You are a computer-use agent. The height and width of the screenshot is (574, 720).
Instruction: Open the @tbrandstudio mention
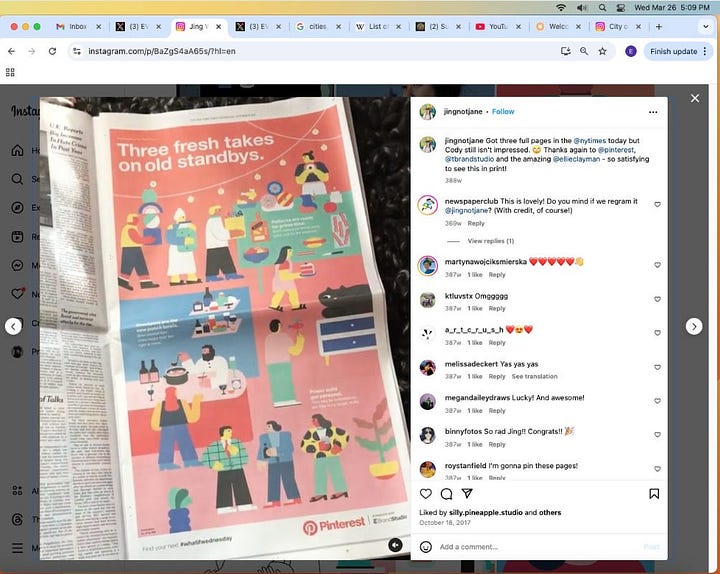[x=469, y=159]
